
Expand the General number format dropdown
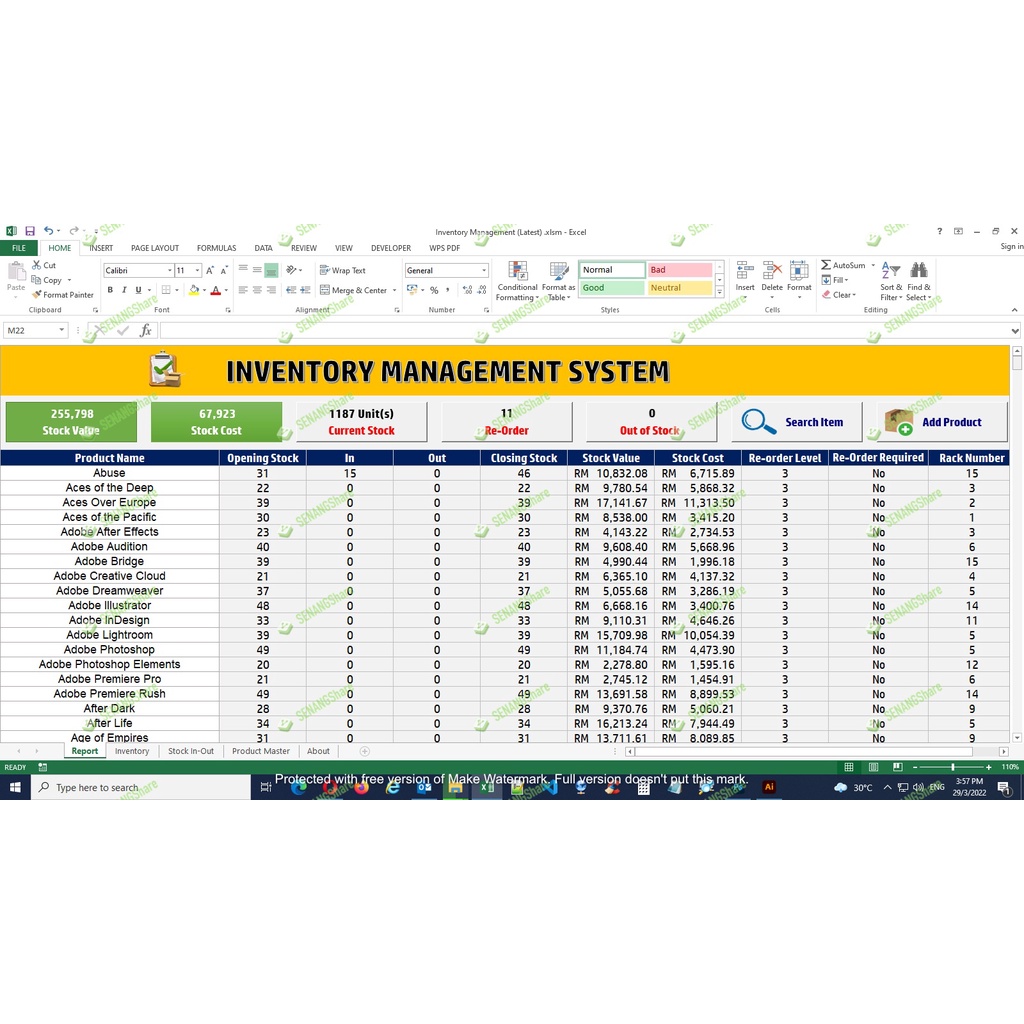(484, 270)
